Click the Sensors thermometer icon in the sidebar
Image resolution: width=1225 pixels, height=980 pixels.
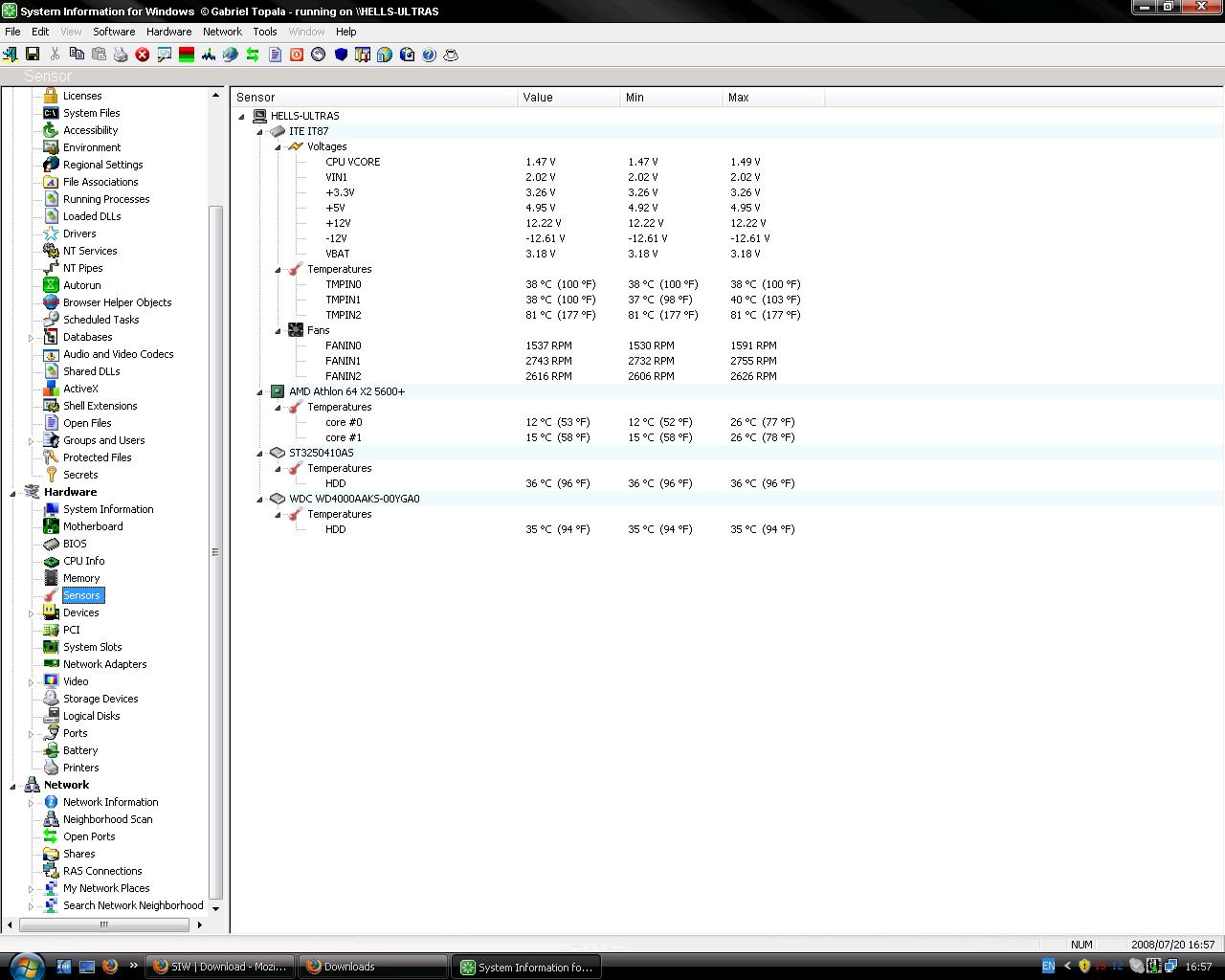(51, 595)
